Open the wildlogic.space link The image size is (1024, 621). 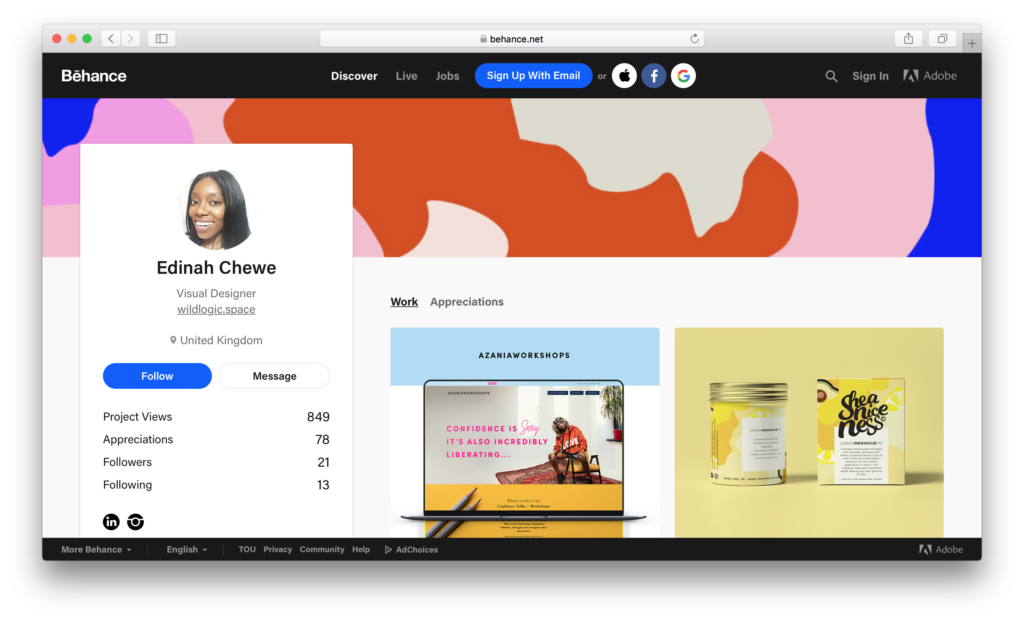tap(216, 310)
